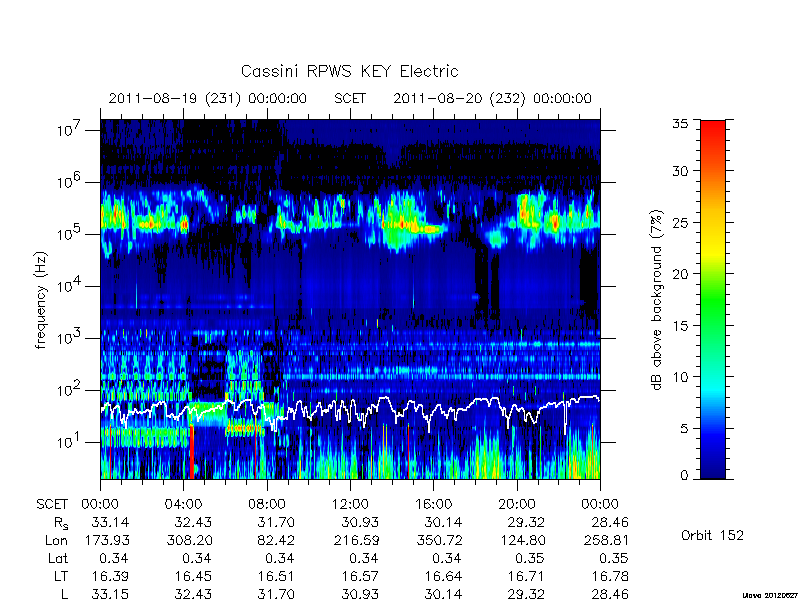This screenshot has height=600, width=800.
Task: Click the color bar tick label '20'
Action: pos(680,274)
